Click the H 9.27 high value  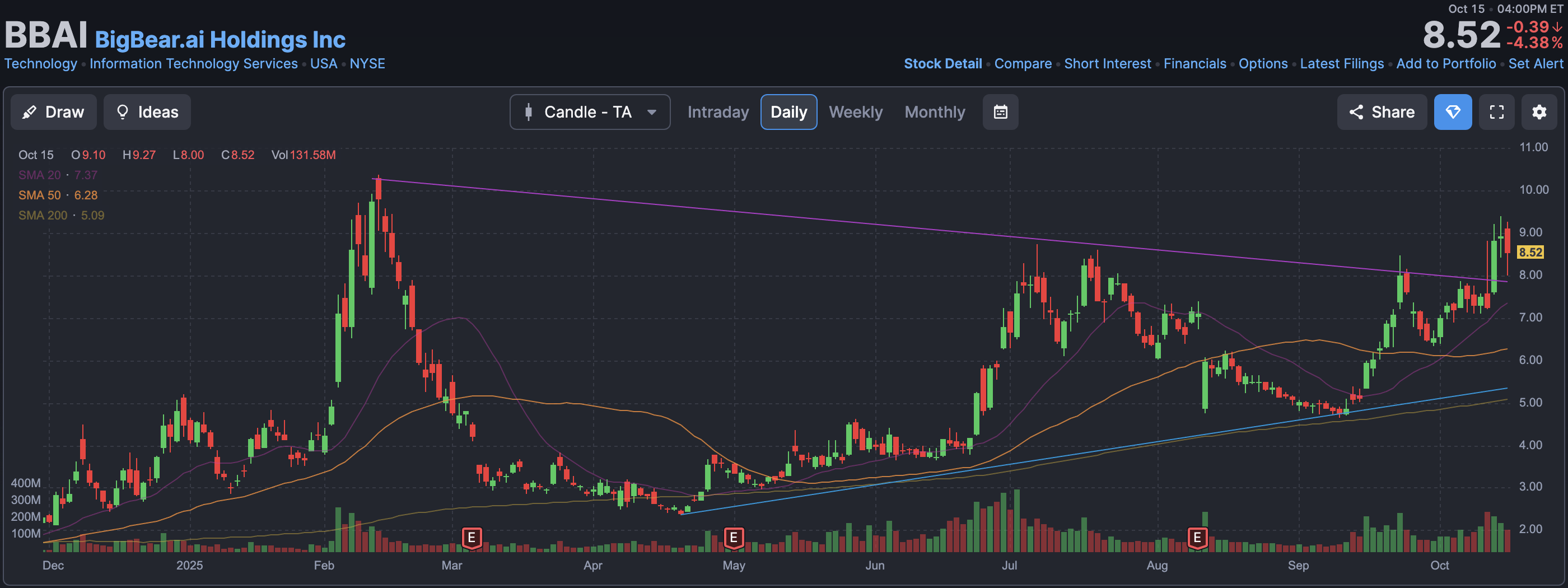click(x=139, y=155)
